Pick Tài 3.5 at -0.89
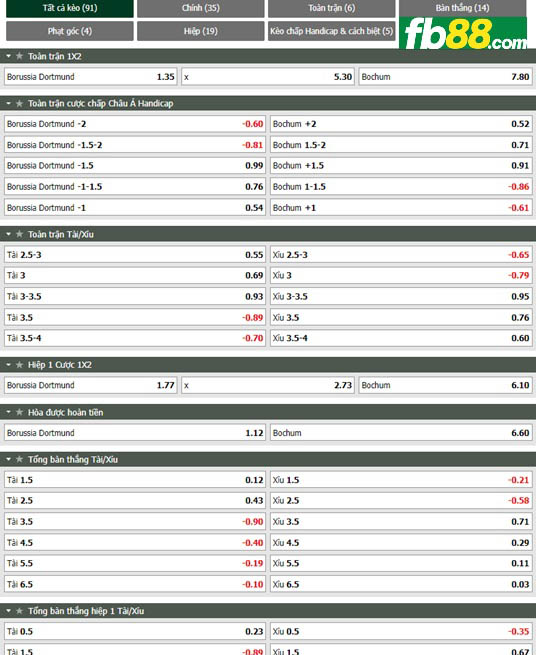Image resolution: width=536 pixels, height=655 pixels. pos(135,317)
